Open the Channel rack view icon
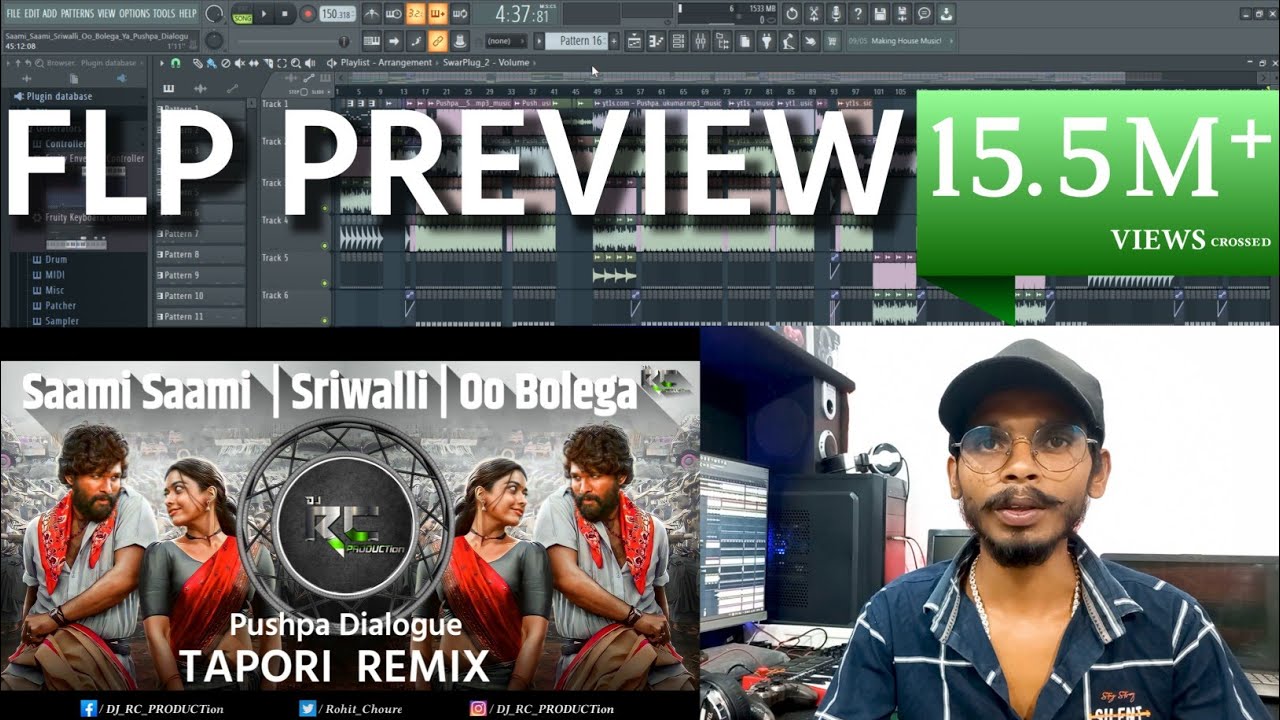The image size is (1280, 720). [678, 41]
